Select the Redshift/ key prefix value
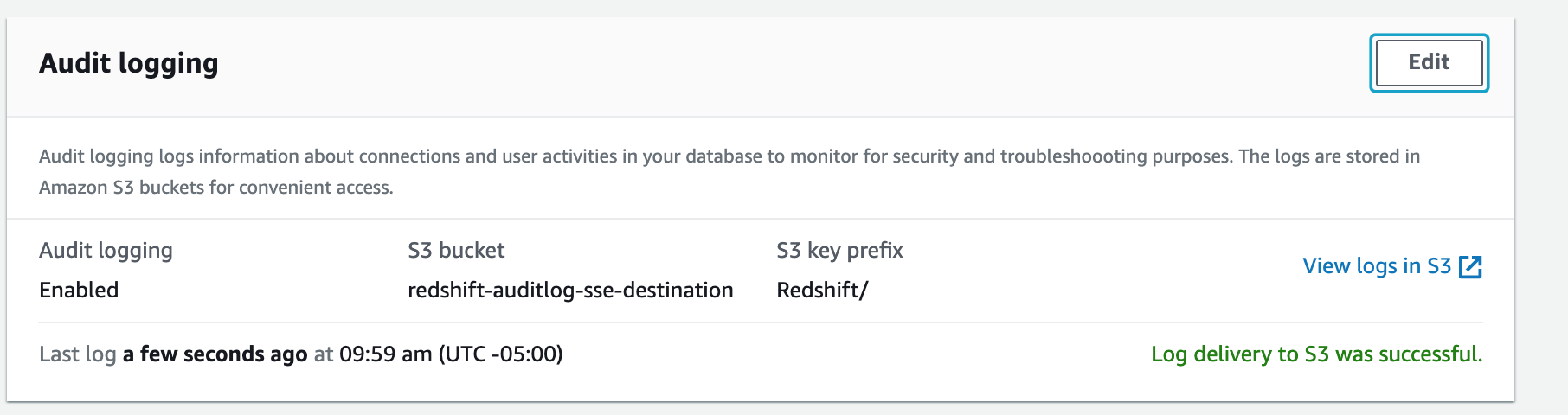 click(822, 290)
